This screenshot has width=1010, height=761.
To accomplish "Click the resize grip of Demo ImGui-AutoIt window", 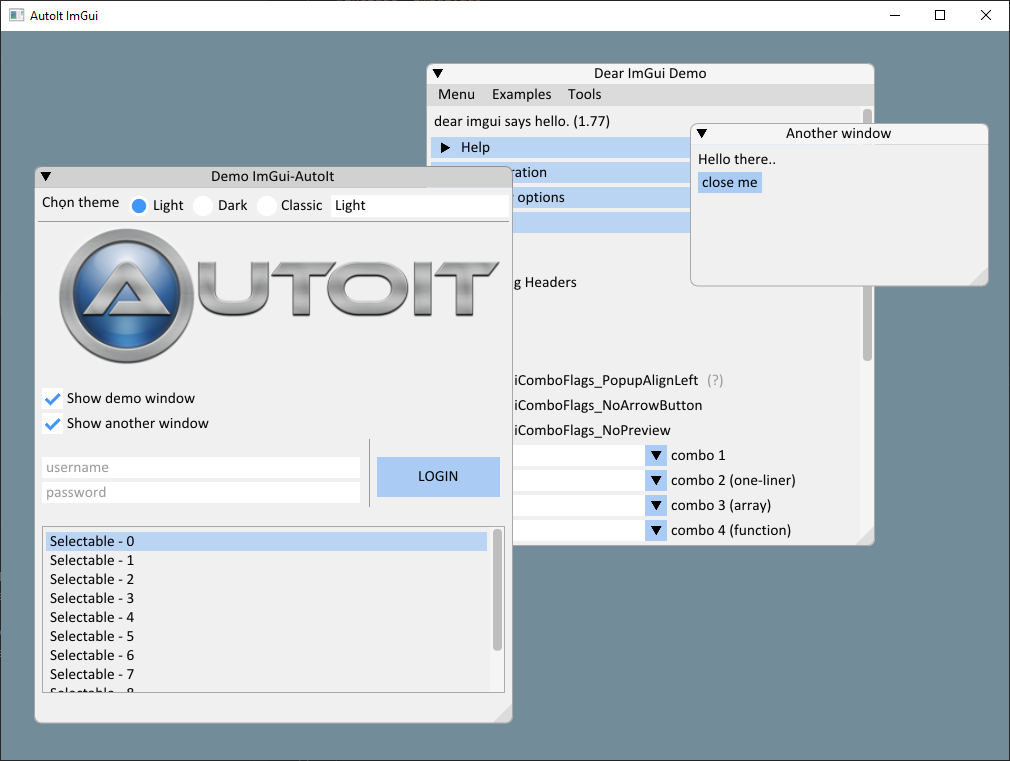I will [x=503, y=713].
